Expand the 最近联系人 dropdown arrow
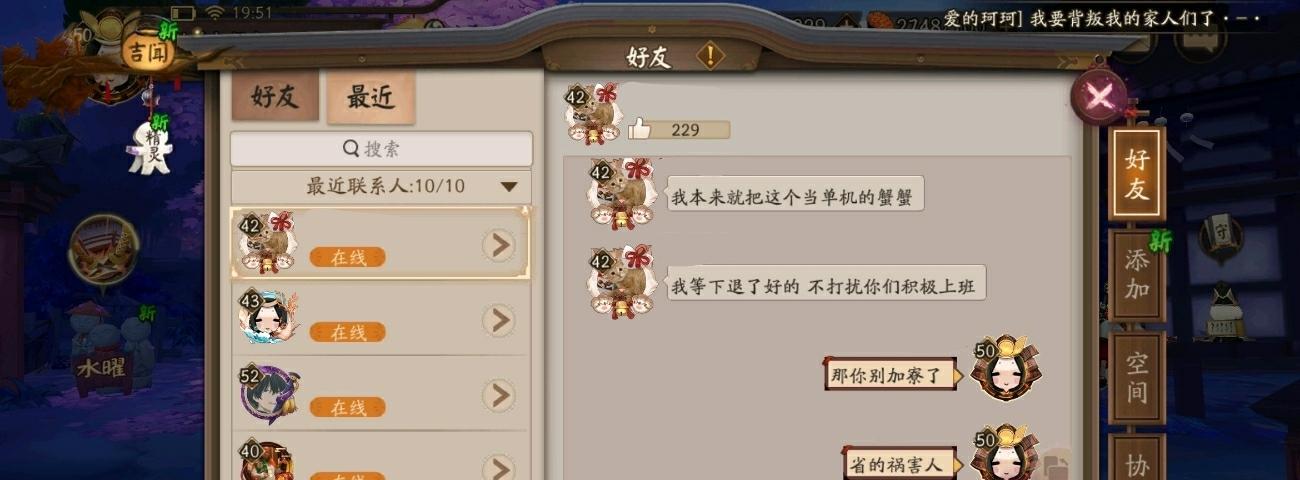This screenshot has height=480, width=1300. tap(509, 187)
